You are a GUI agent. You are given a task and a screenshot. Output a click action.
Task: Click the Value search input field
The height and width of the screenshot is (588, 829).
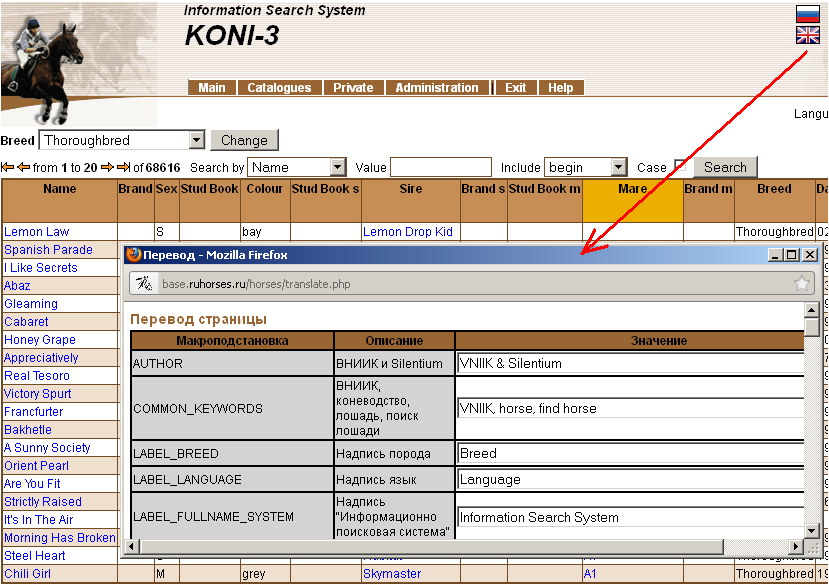(x=441, y=168)
